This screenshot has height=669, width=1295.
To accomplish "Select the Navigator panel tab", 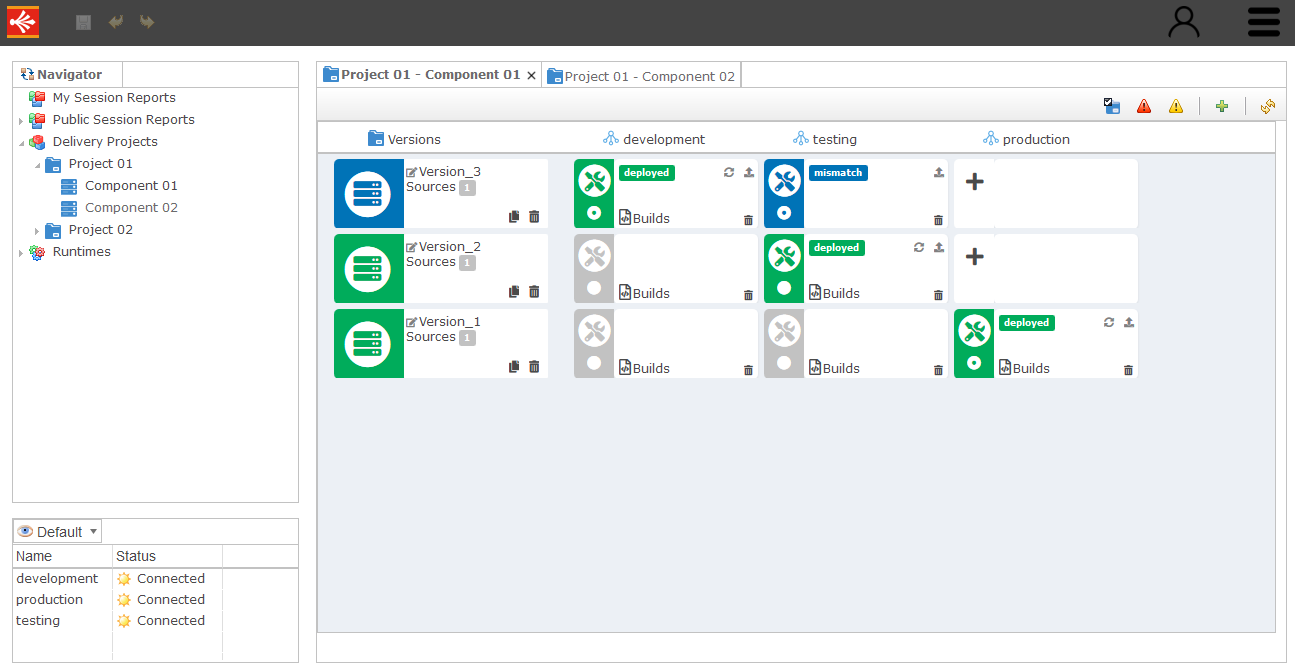I will 67,74.
